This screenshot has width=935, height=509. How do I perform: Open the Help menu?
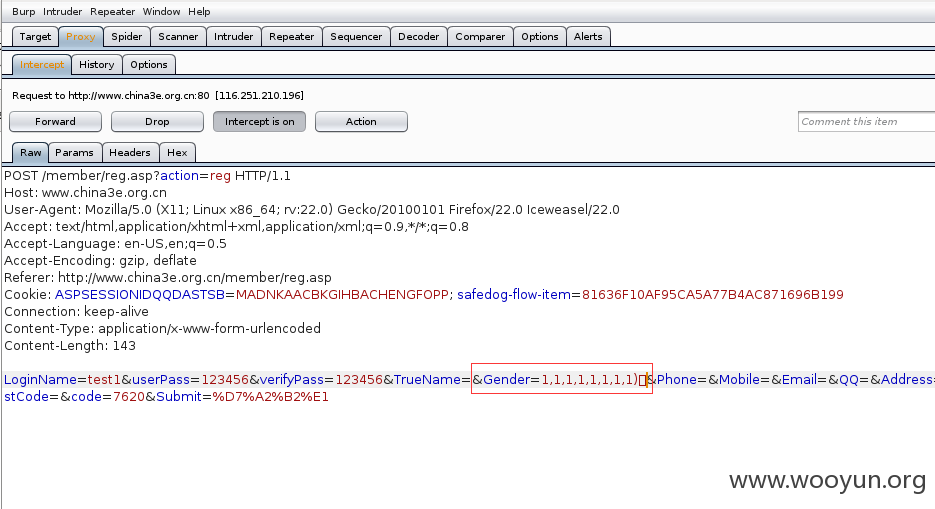coord(199,11)
